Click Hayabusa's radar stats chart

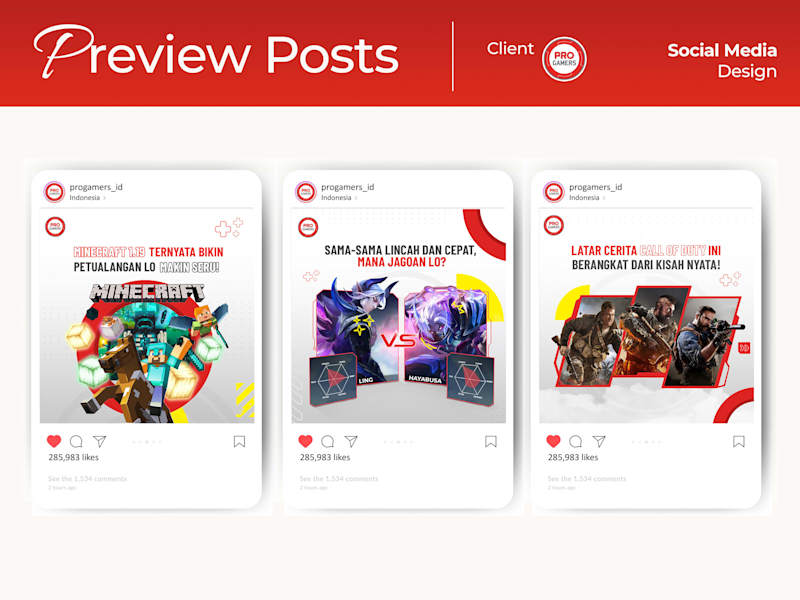point(470,380)
